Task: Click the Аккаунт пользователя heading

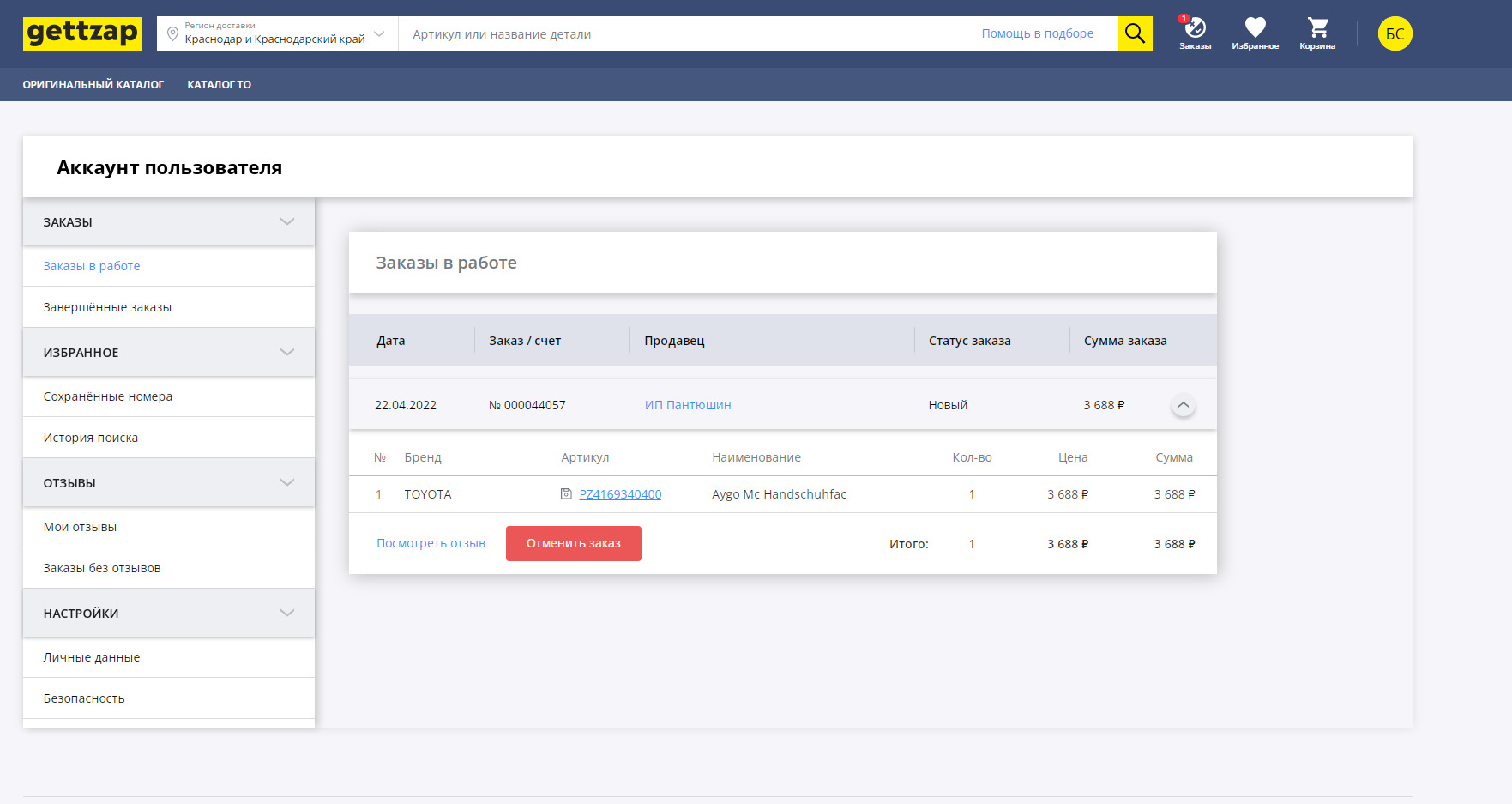Action: [x=170, y=167]
